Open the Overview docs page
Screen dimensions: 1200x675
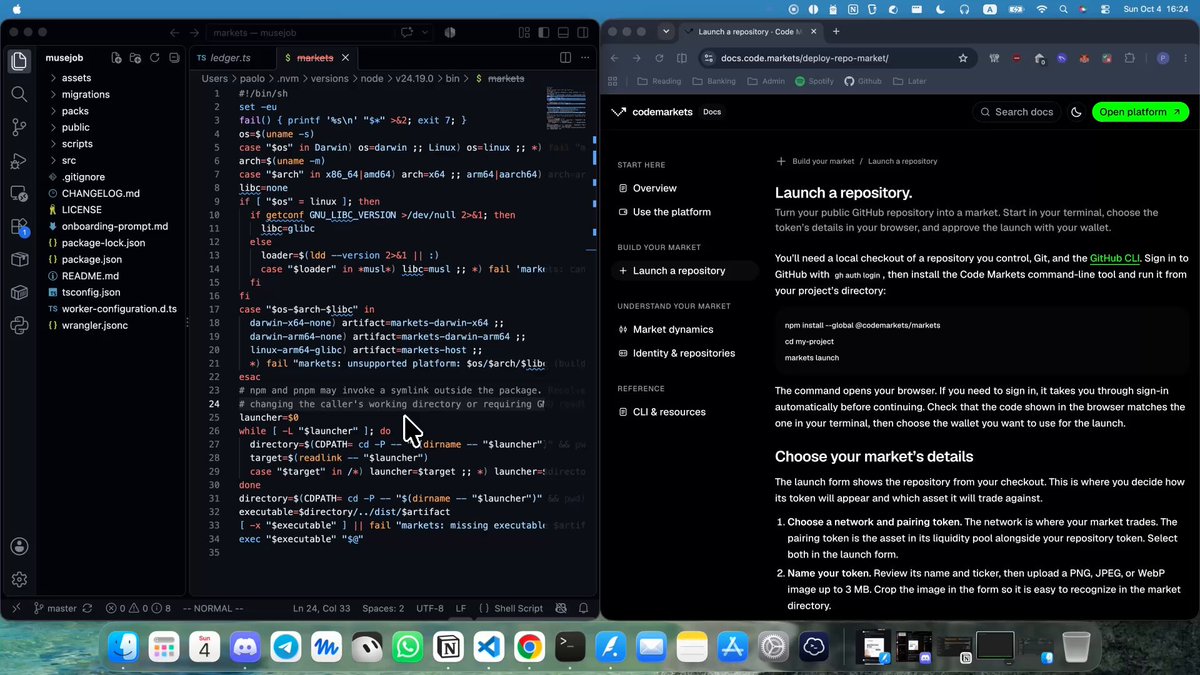654,188
